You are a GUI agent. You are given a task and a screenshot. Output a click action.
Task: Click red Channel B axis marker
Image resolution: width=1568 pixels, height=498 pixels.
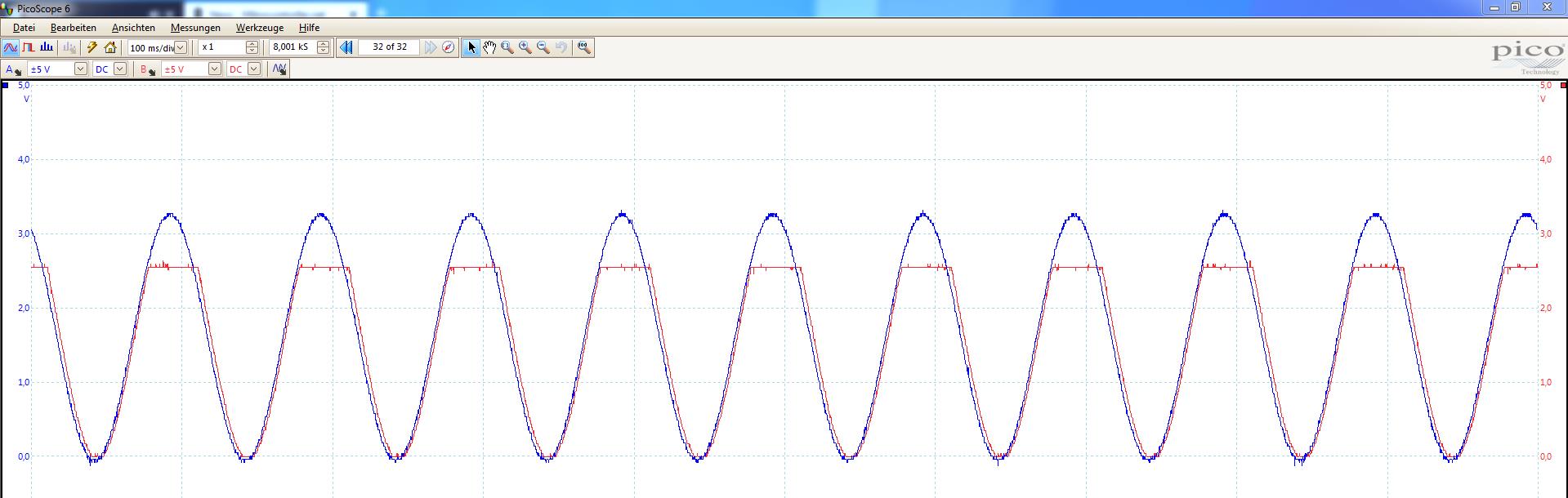[1563, 85]
